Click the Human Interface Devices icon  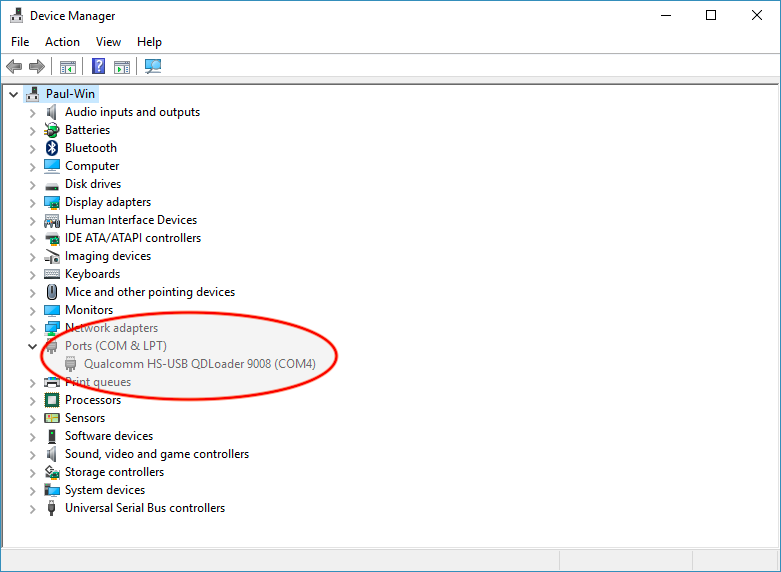tap(52, 220)
